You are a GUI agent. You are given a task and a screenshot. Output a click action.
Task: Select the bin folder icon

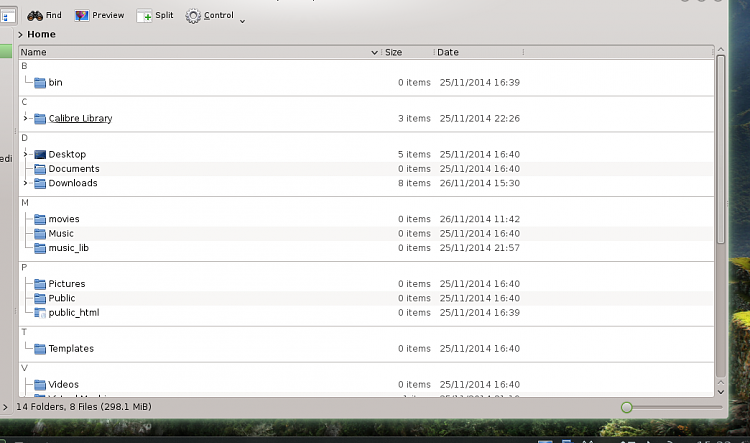[x=40, y=83]
